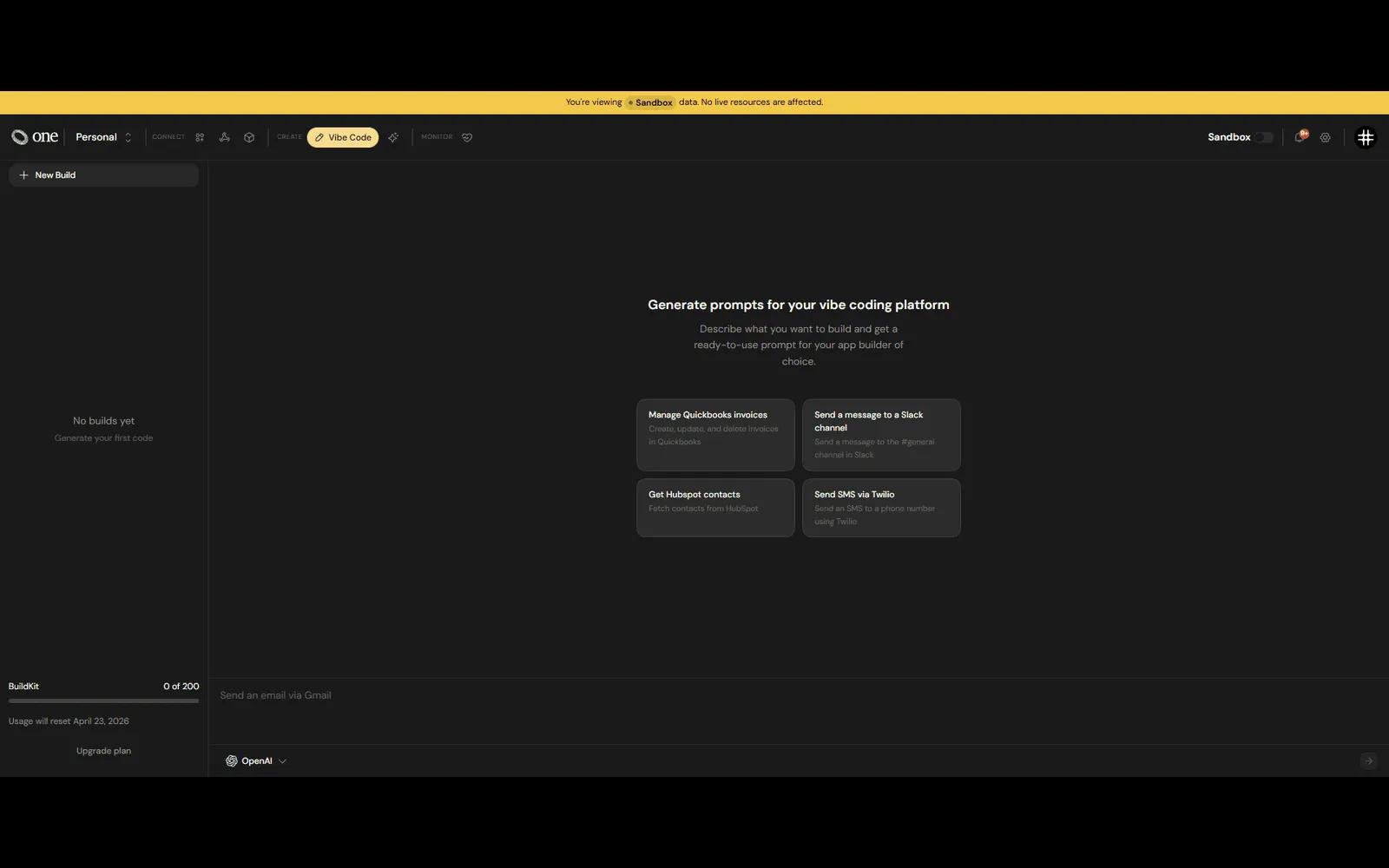The width and height of the screenshot is (1389, 868).
Task: Open the OpenAI model dropdown
Action: [x=256, y=761]
